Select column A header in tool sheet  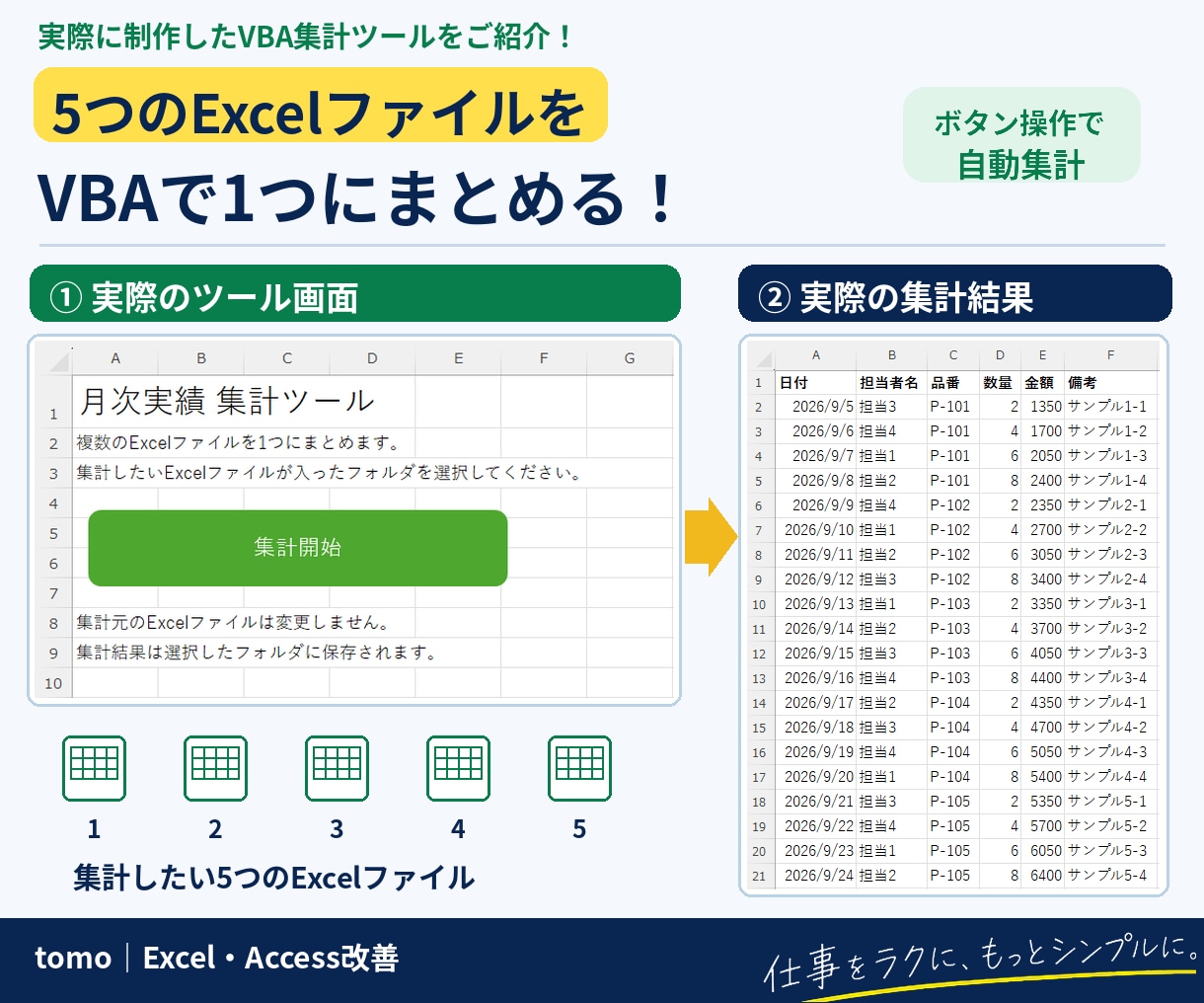(115, 358)
